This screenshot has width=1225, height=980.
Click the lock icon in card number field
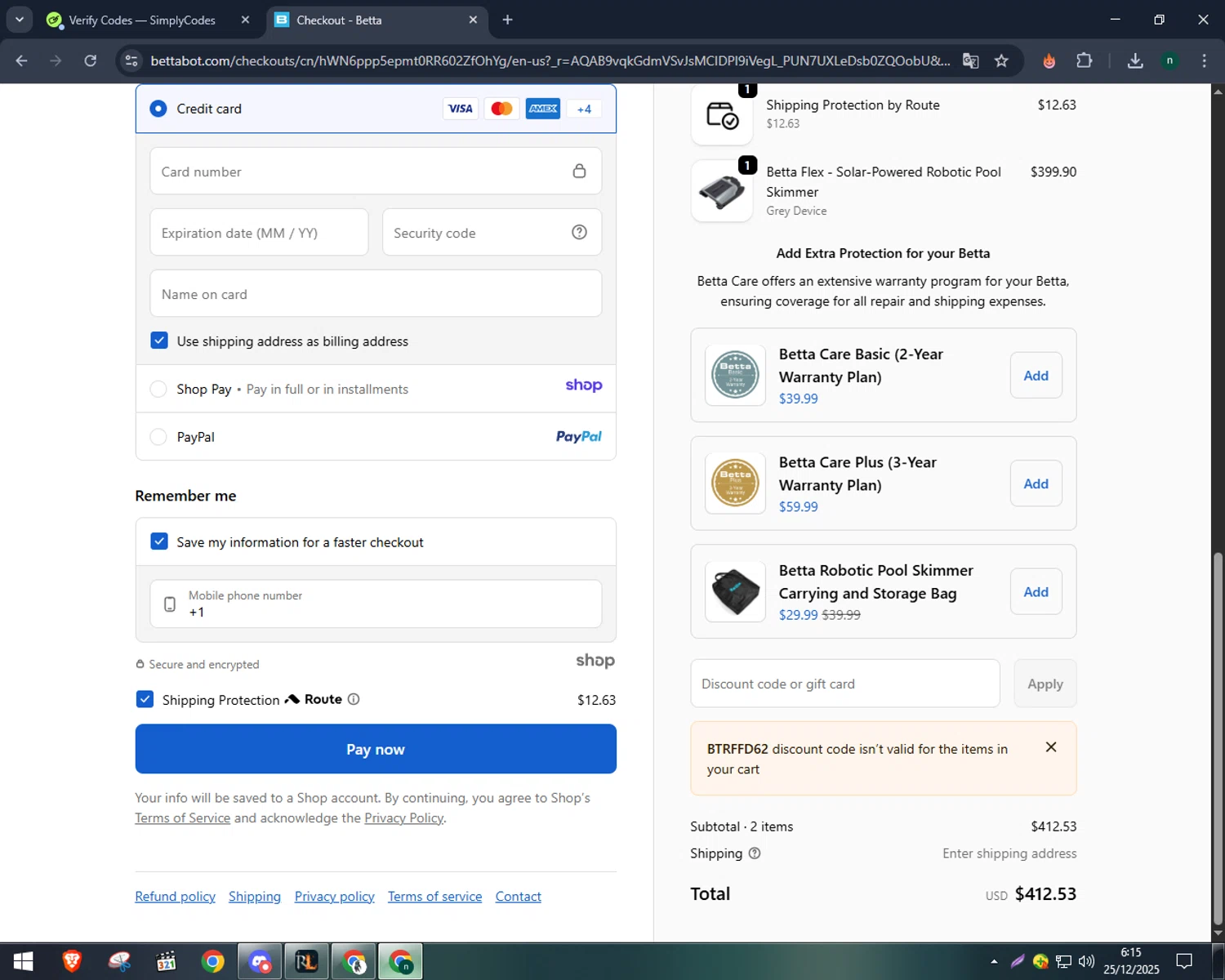(x=579, y=171)
